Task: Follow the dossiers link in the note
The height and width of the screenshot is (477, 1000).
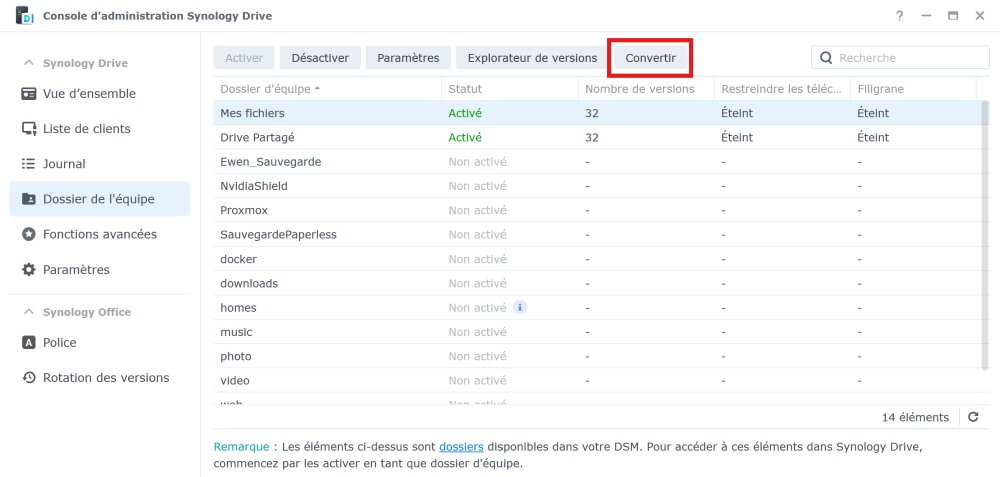Action: [x=461, y=447]
